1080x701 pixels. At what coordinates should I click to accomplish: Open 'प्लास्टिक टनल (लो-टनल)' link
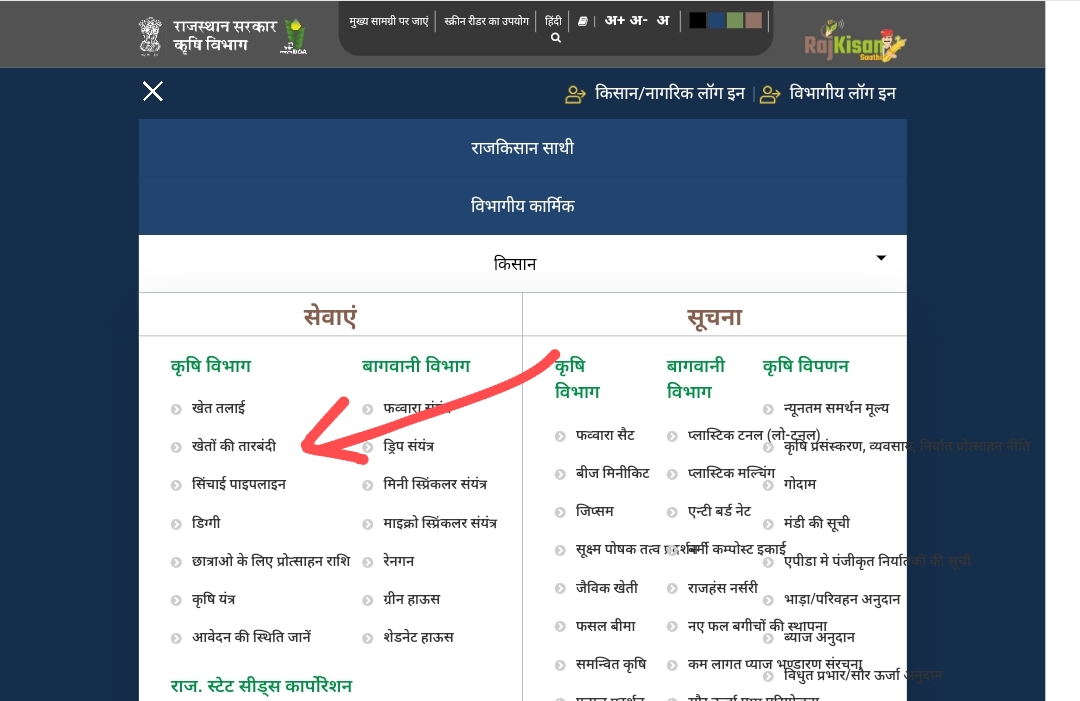[x=754, y=435]
